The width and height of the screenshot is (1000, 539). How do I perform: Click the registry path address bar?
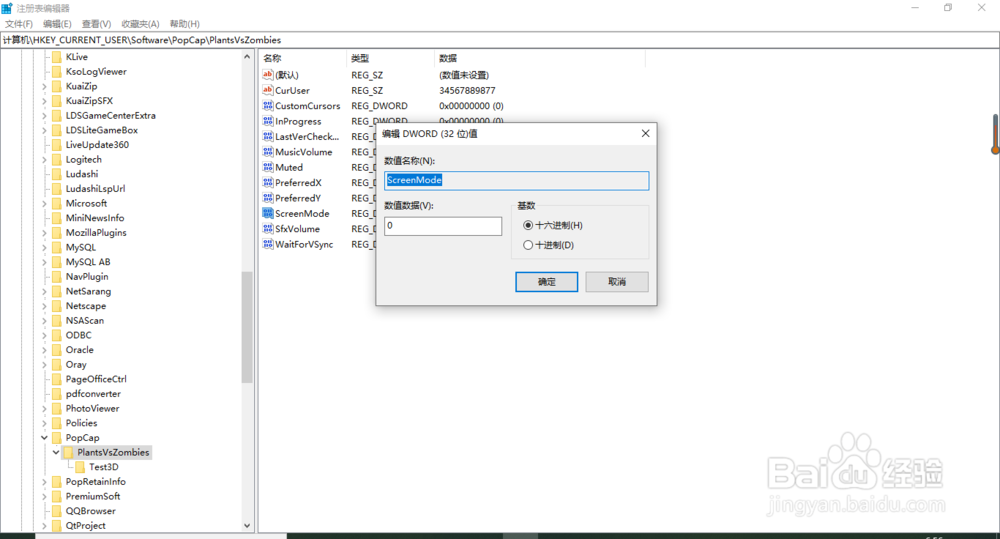point(500,40)
